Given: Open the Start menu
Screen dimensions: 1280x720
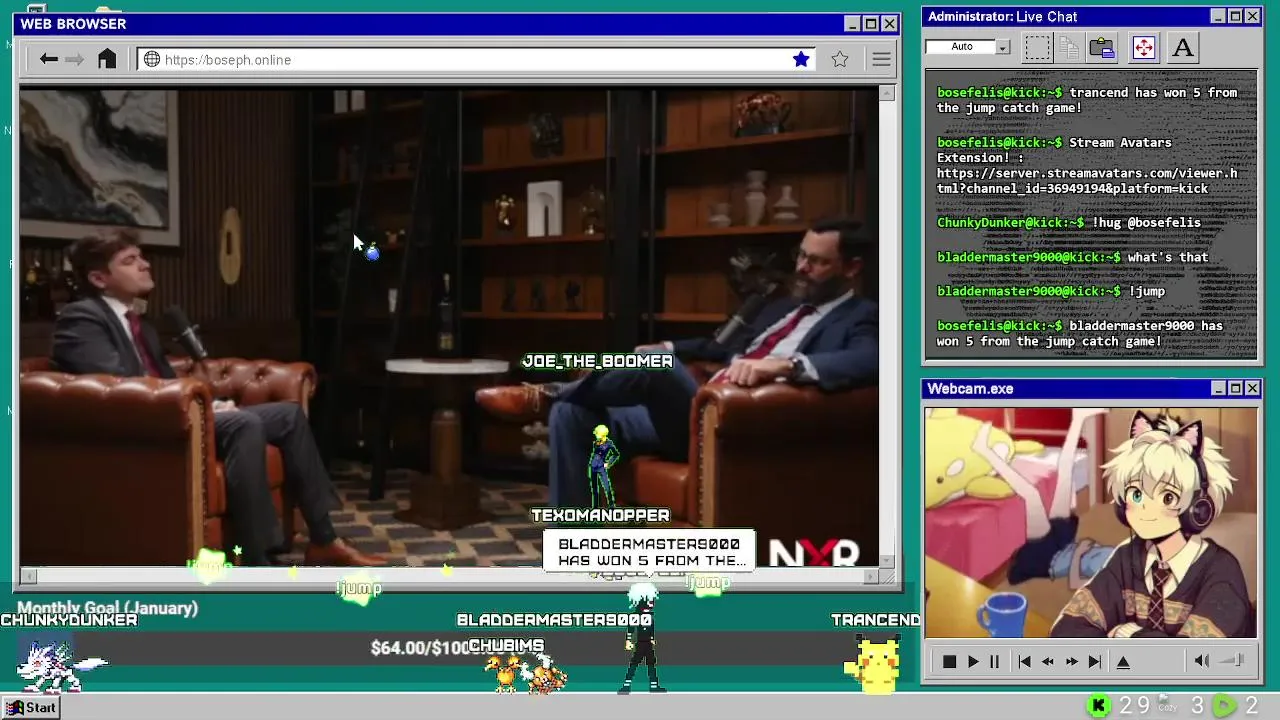Looking at the screenshot, I should click(31, 707).
